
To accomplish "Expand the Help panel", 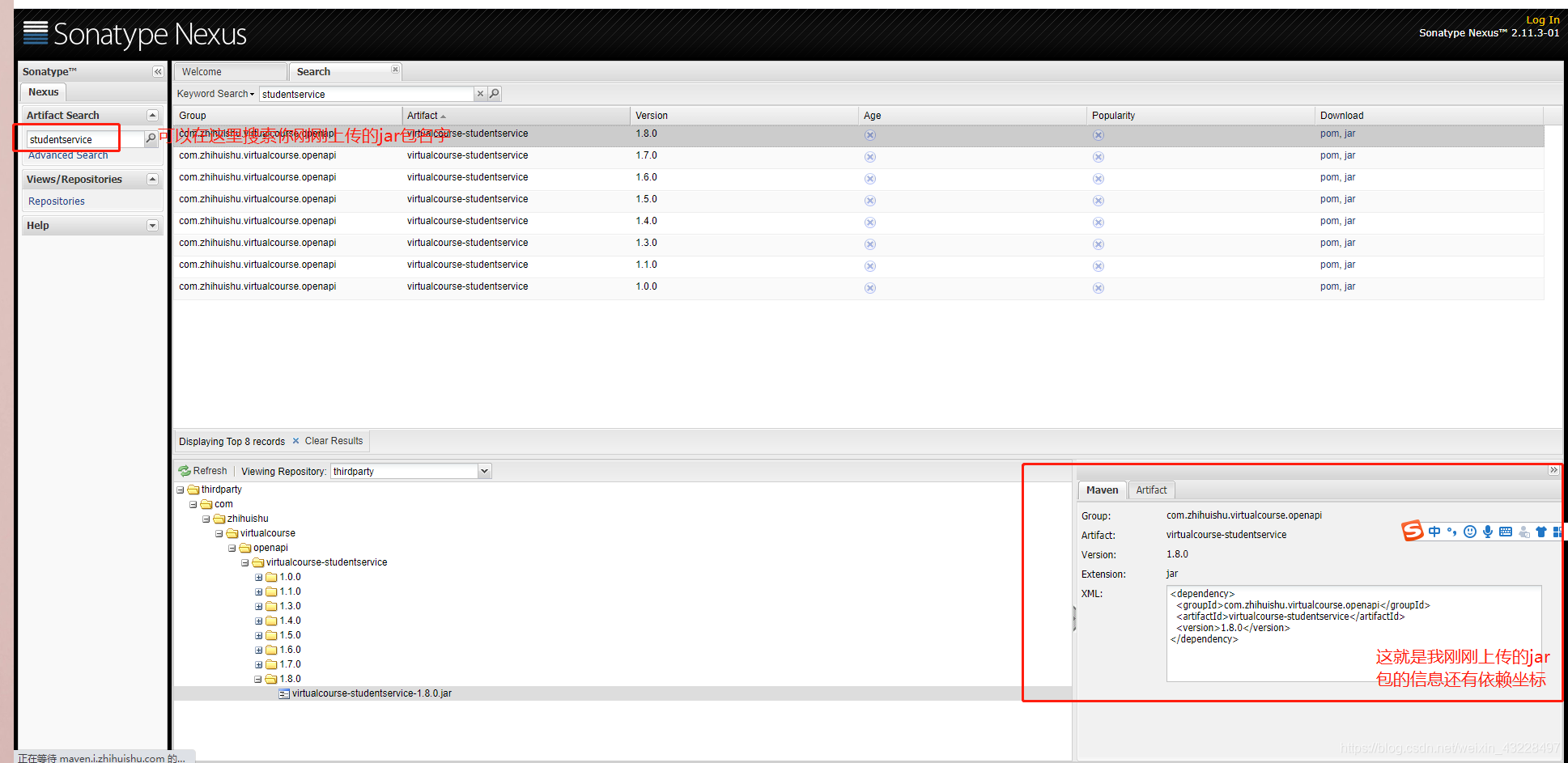I will click(x=152, y=226).
